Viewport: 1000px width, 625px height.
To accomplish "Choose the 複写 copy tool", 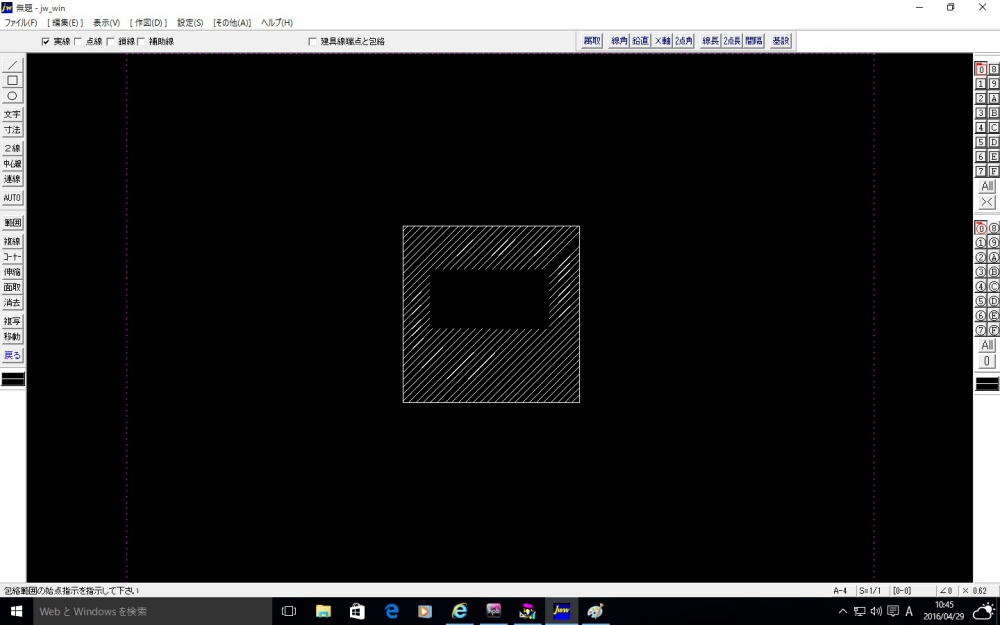I will [x=12, y=321].
